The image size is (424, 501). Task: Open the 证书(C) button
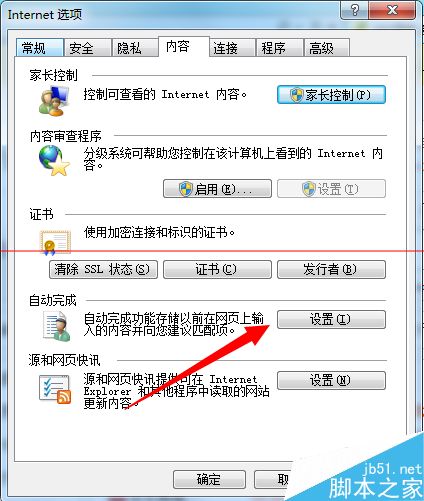217,269
